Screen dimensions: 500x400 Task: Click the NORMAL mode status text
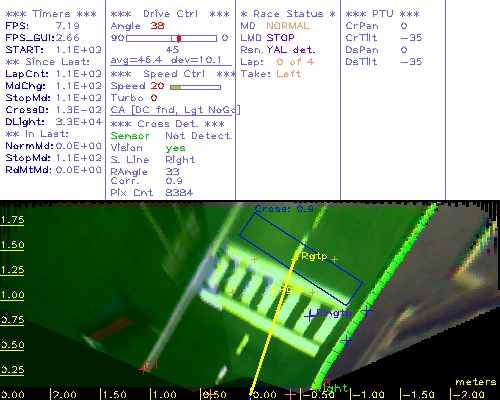point(288,26)
